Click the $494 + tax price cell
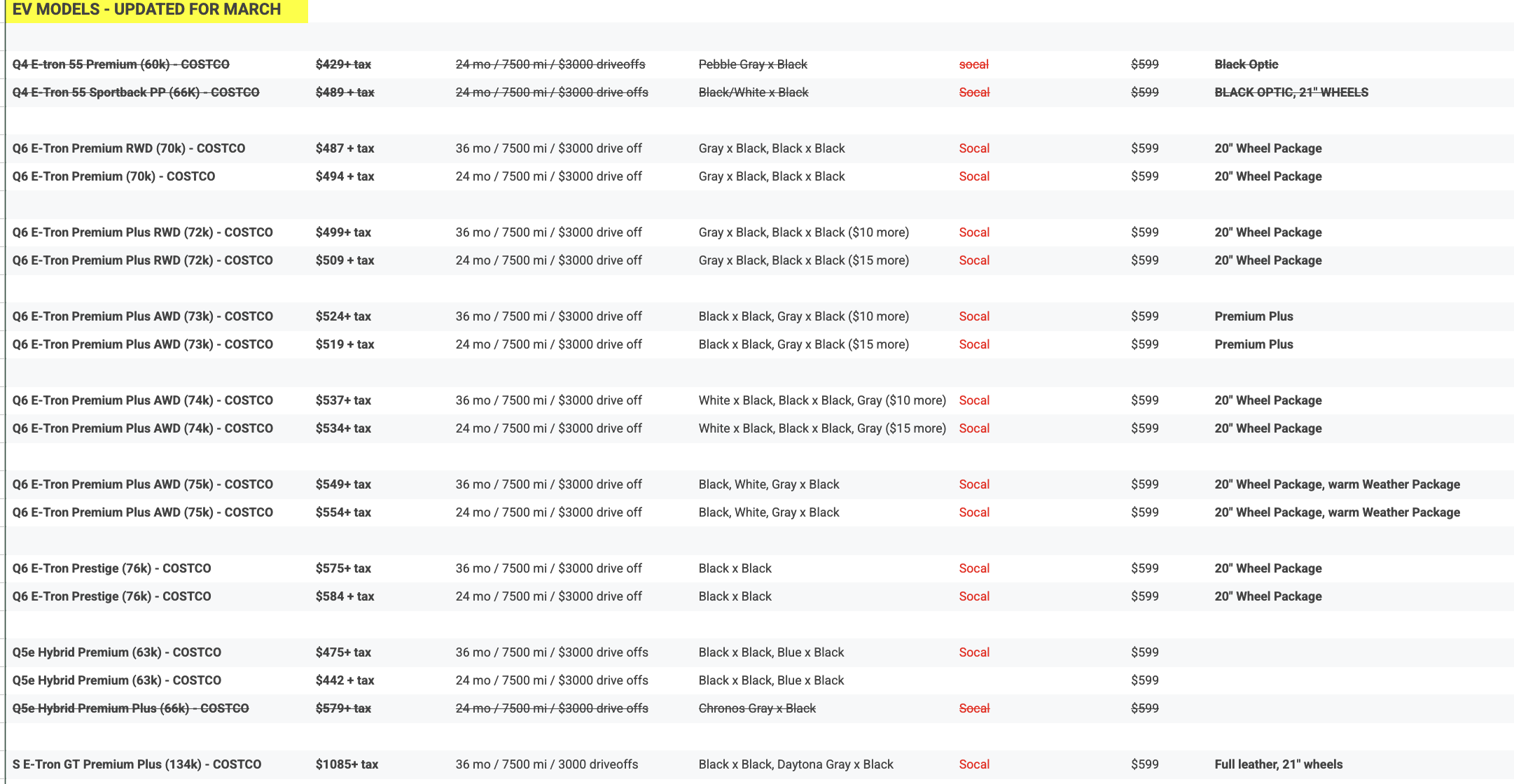This screenshot has height=784, width=1514. tap(345, 176)
